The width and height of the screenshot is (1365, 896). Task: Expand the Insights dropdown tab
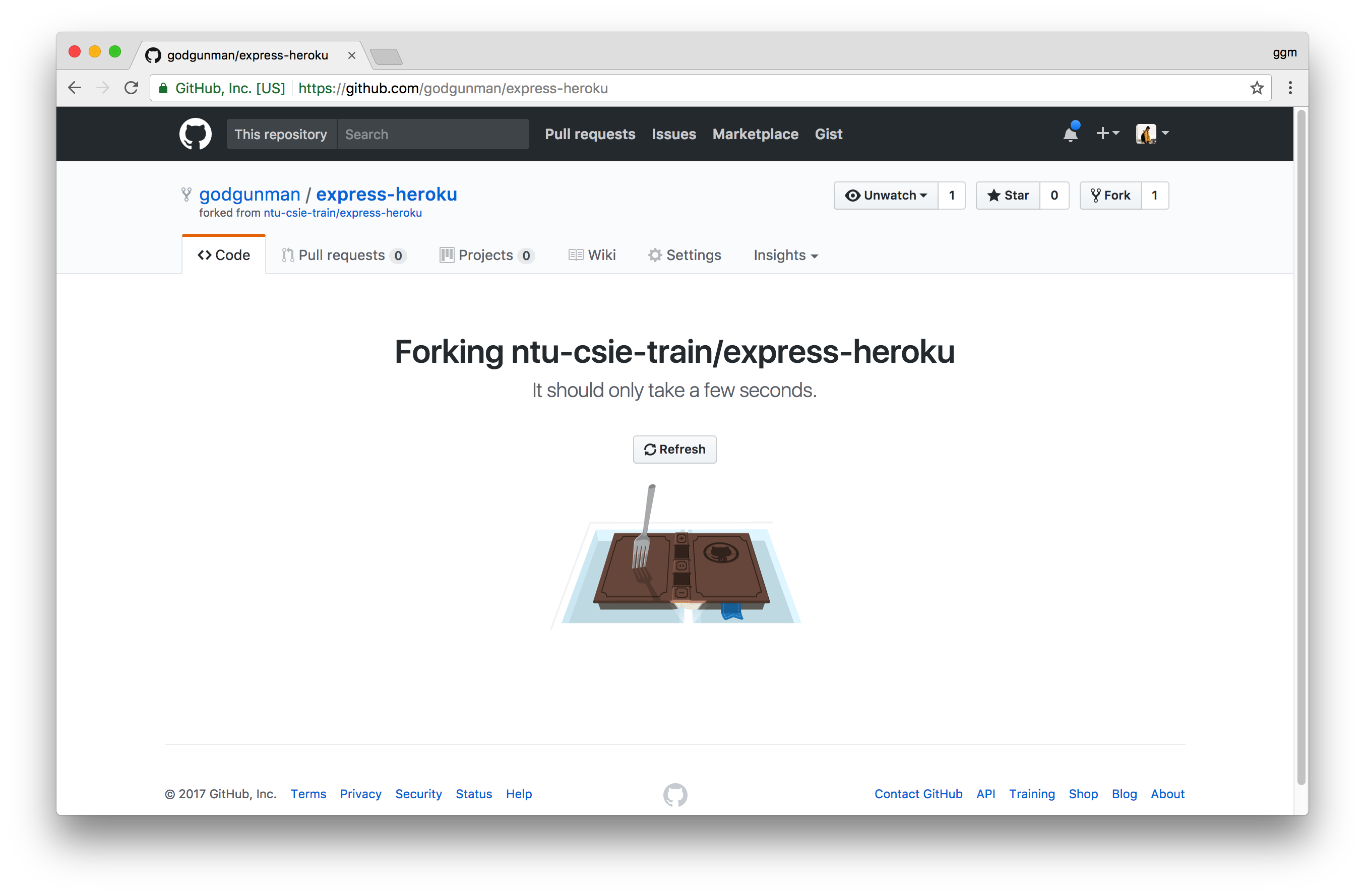pos(786,255)
